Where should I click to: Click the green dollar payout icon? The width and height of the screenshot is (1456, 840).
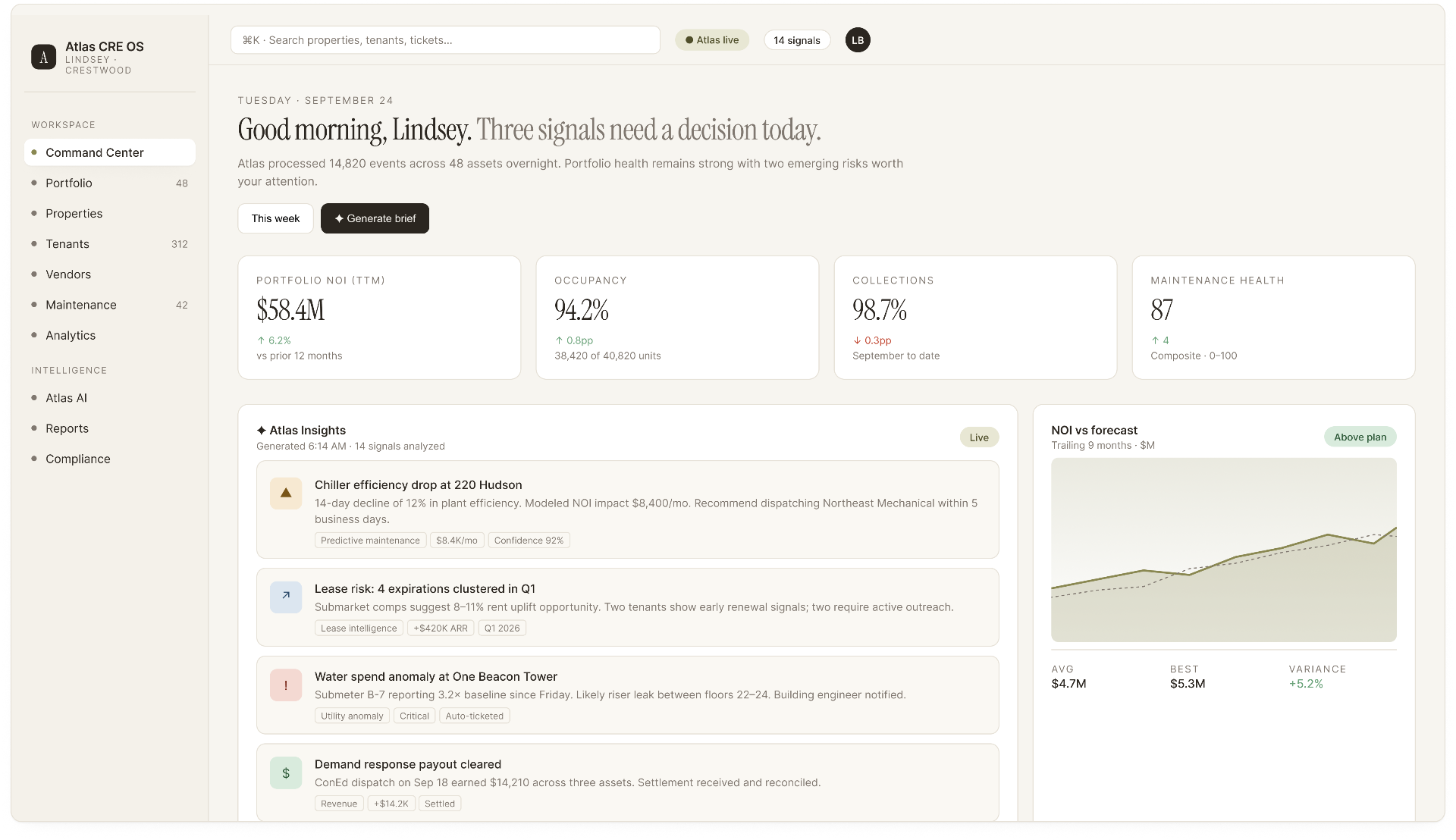click(x=286, y=773)
